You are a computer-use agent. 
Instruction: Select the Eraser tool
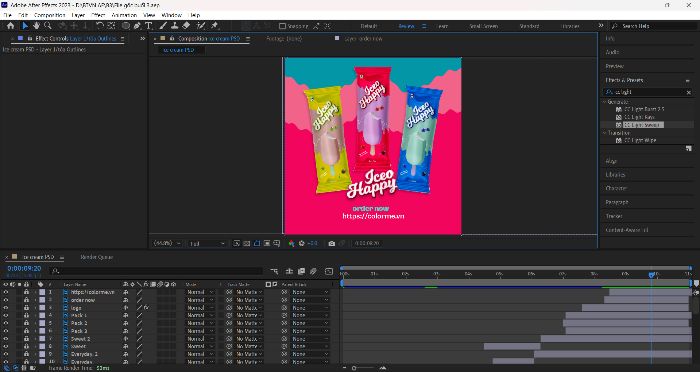(x=186, y=26)
